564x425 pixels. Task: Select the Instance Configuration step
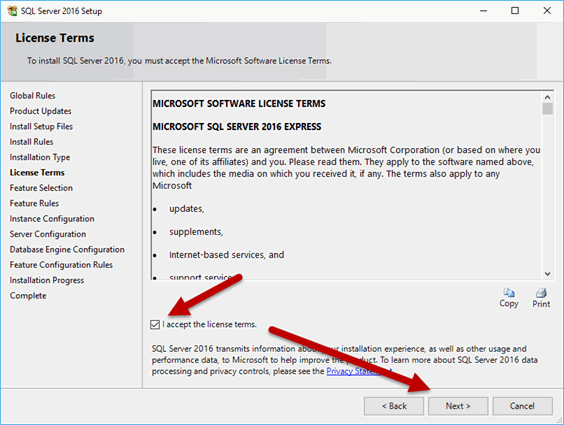point(52,219)
